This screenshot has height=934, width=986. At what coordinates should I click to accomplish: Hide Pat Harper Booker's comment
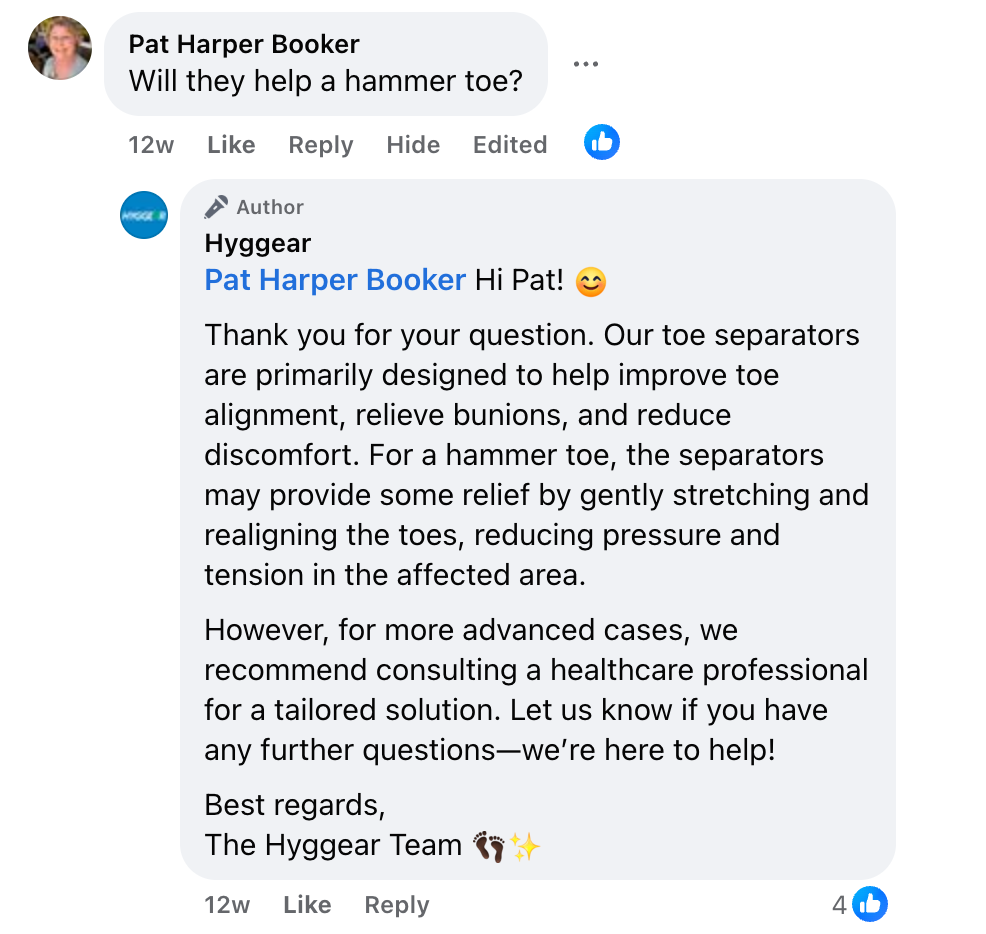(413, 145)
